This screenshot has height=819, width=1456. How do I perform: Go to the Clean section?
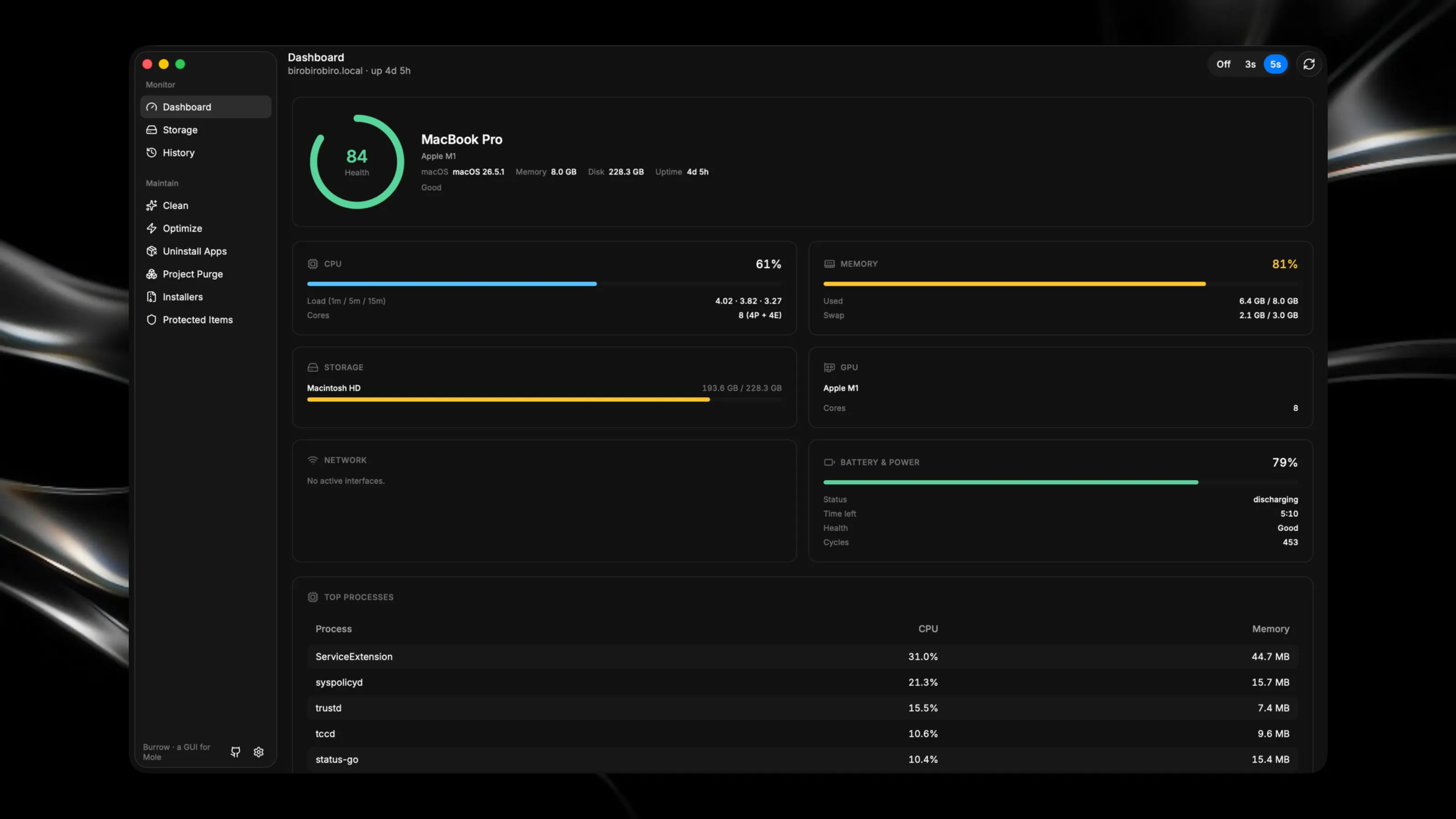(205, 205)
